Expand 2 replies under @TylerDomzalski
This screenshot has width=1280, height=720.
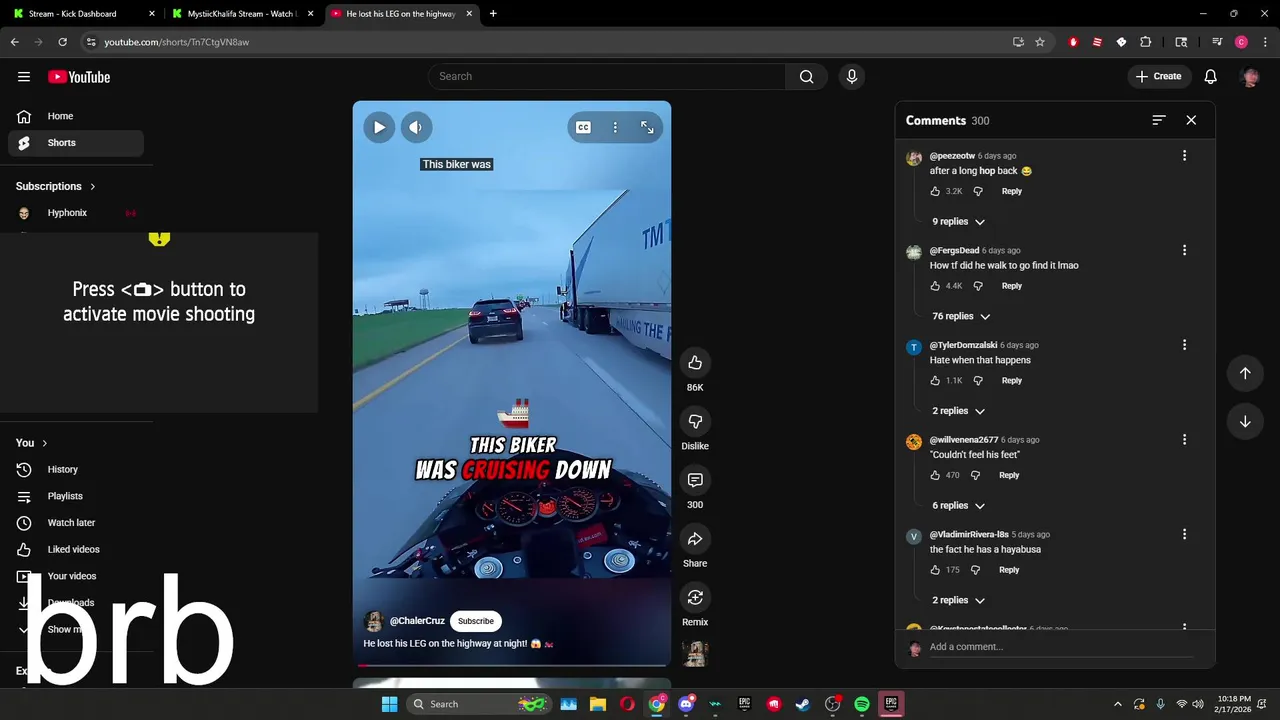(958, 411)
